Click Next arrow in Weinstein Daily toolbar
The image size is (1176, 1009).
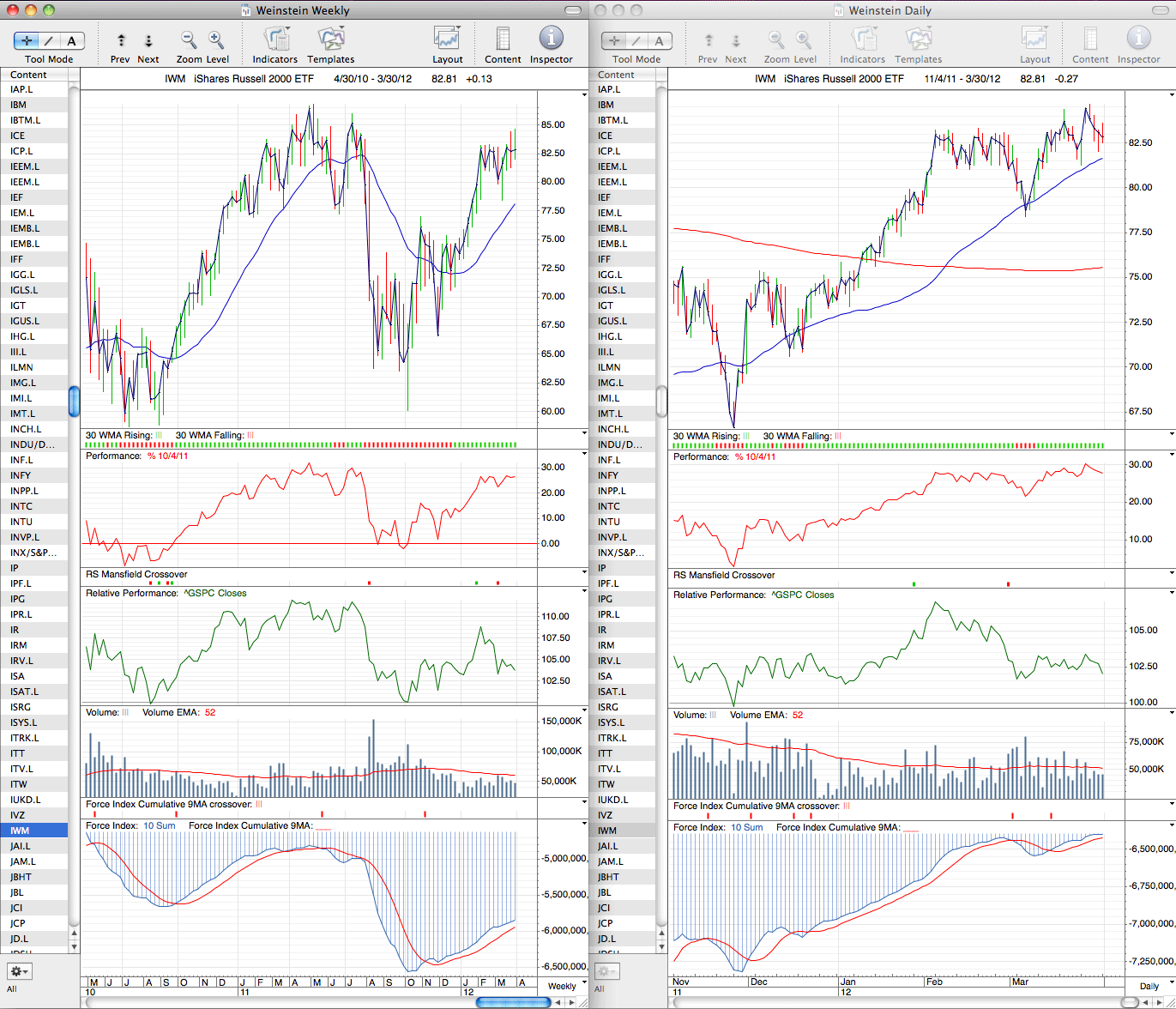click(x=736, y=40)
